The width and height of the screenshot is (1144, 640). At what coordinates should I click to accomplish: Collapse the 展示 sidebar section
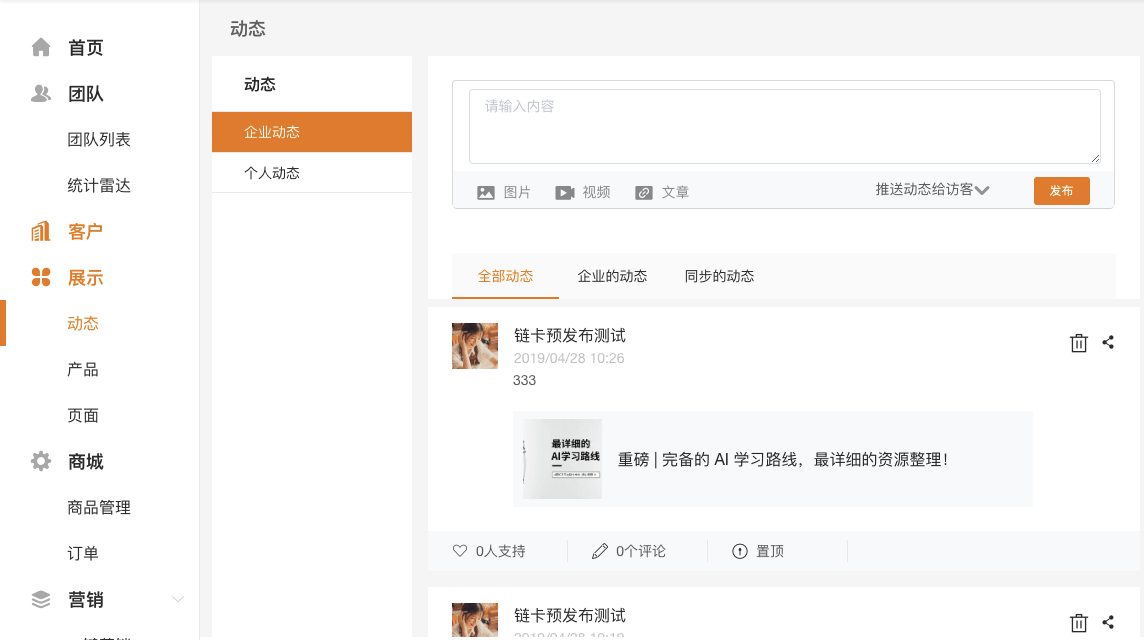coord(85,278)
